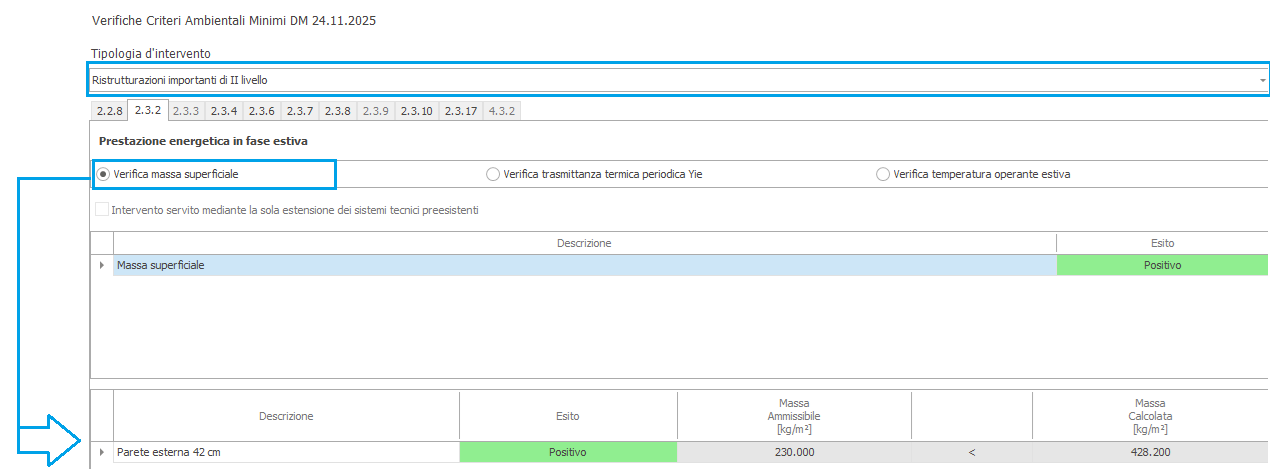The height and width of the screenshot is (469, 1270).
Task: Go to the 2.3.7 tab
Action: pyautogui.click(x=299, y=111)
